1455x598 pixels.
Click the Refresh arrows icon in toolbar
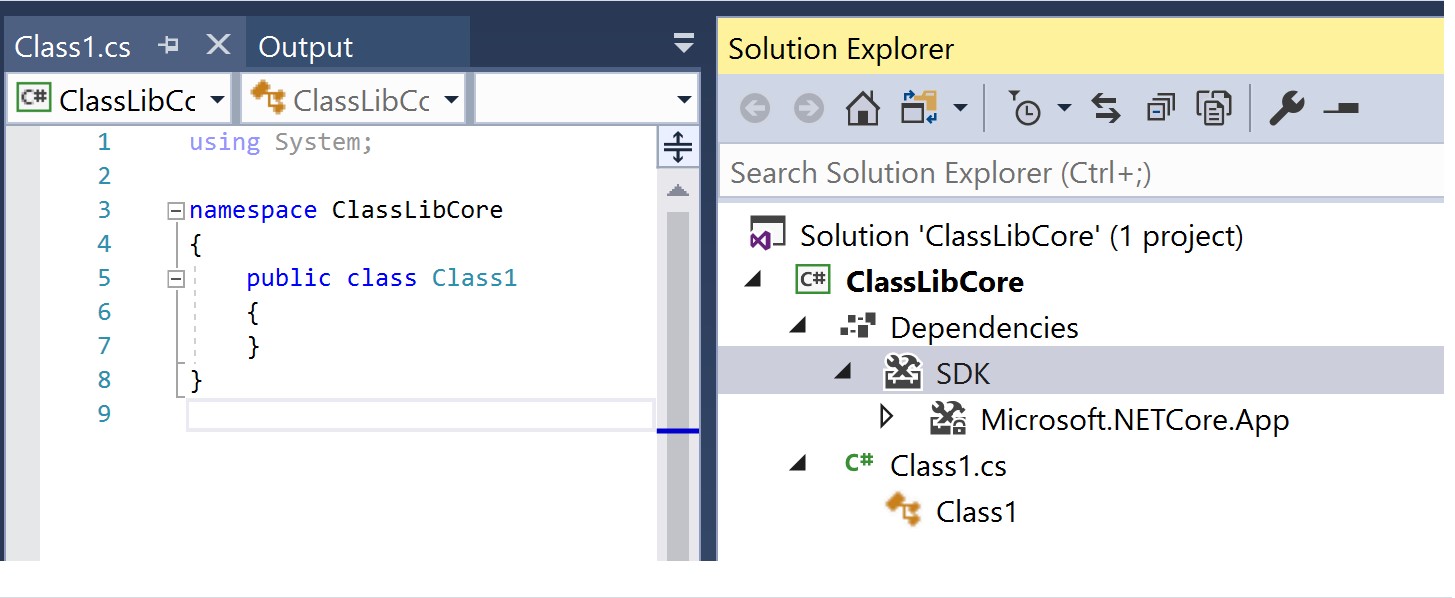[x=1105, y=108]
